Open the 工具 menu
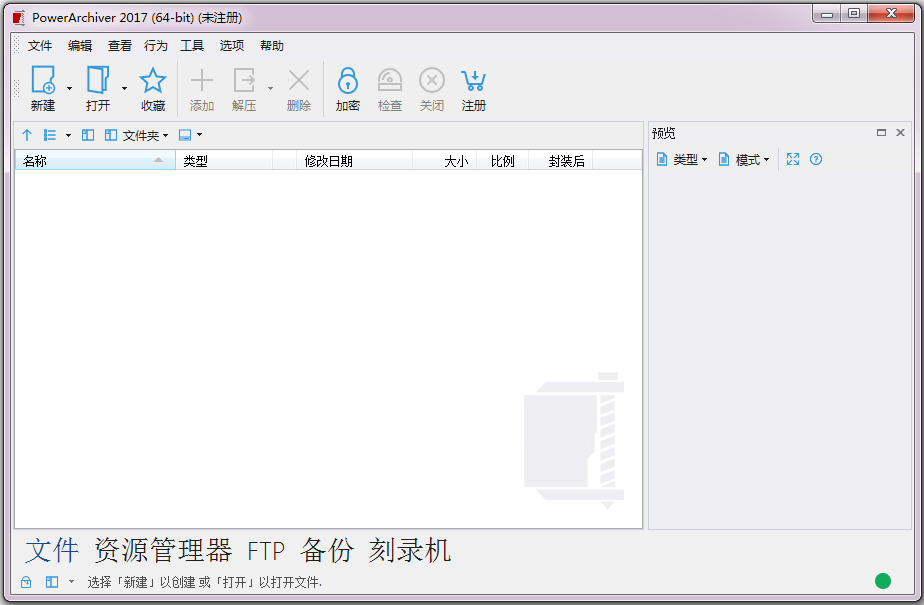924x605 pixels. click(x=193, y=45)
